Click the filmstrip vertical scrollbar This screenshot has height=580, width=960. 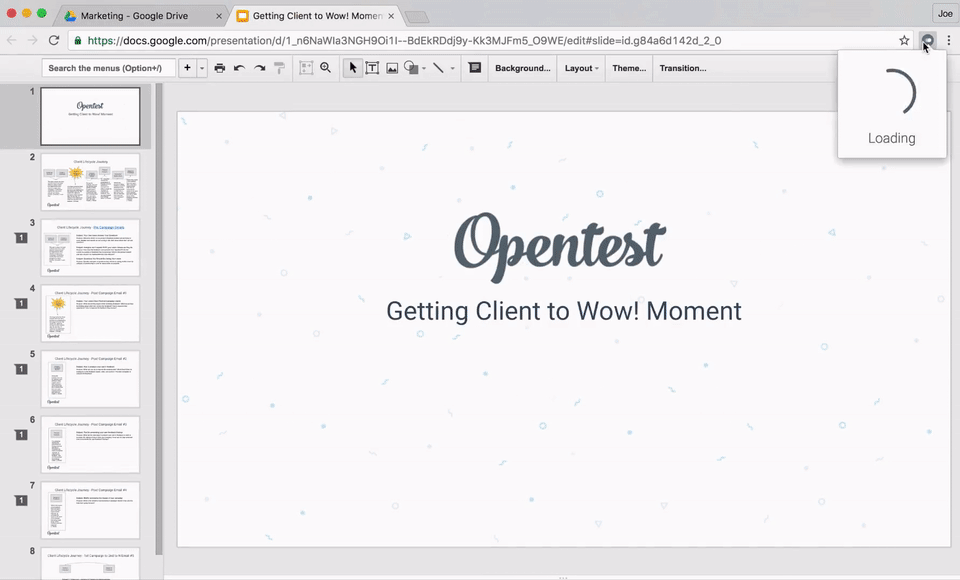[x=159, y=318]
